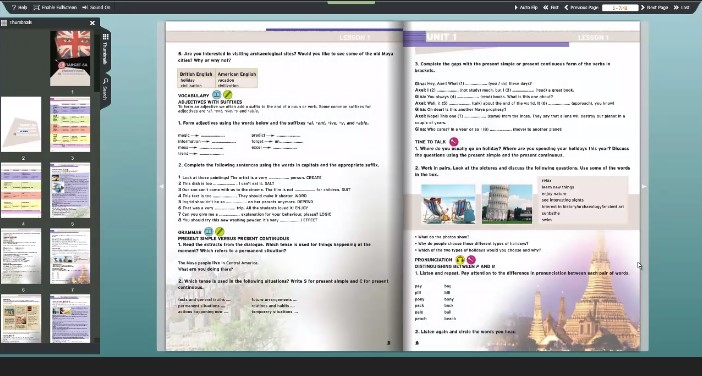This screenshot has width=702, height=376.
Task: Click the yellow headphones icon beside Pronunciation
Action: [x=460, y=260]
